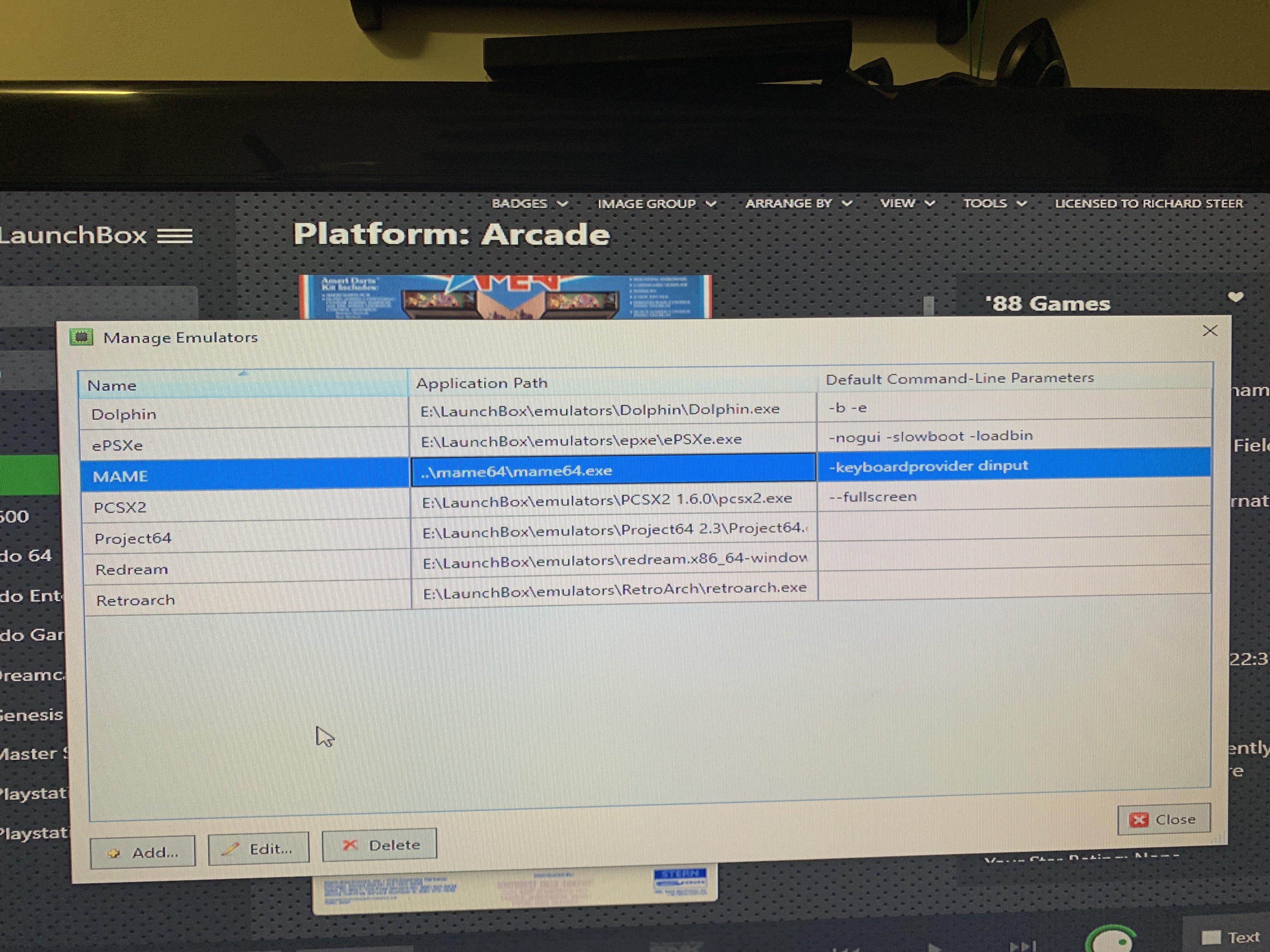This screenshot has height=952, width=1270.
Task: Click the Dolphin.exe application path cell
Action: tap(613, 410)
